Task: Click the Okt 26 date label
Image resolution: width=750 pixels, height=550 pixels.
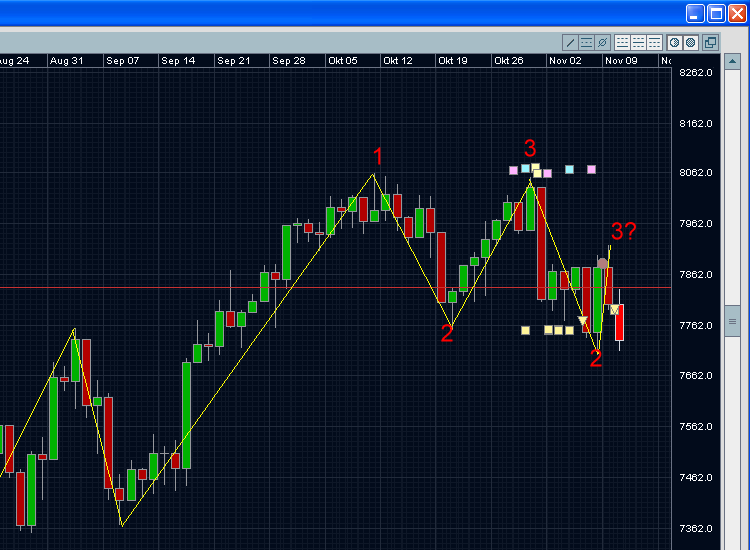Action: tap(508, 61)
